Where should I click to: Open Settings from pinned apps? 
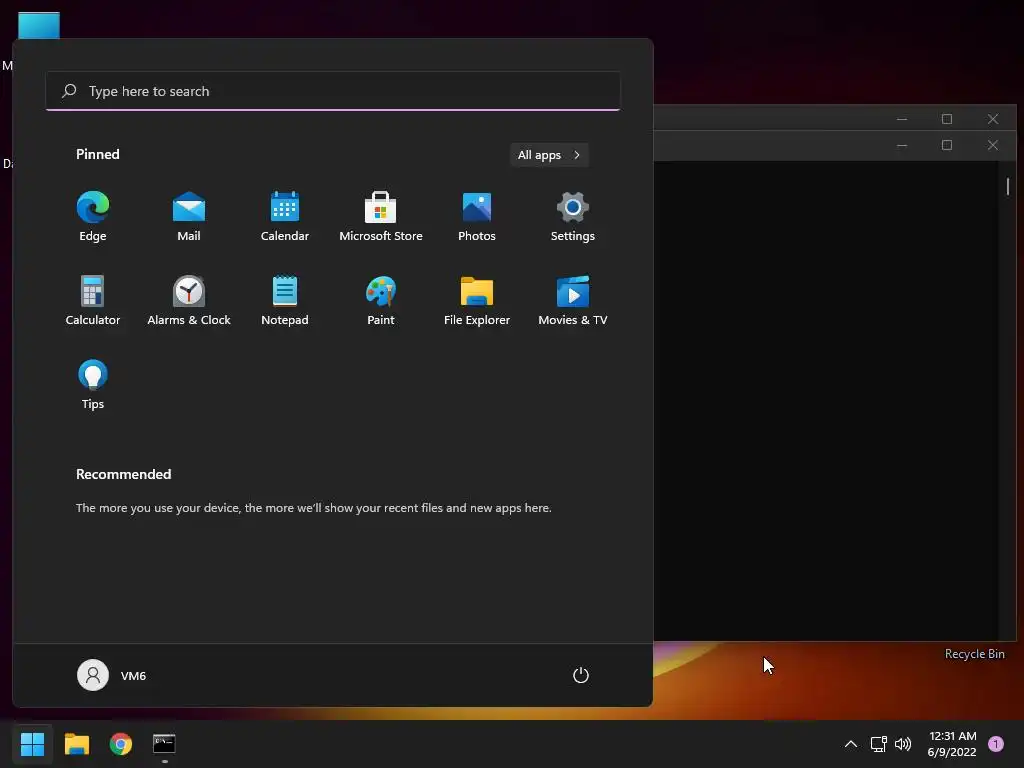(x=573, y=217)
